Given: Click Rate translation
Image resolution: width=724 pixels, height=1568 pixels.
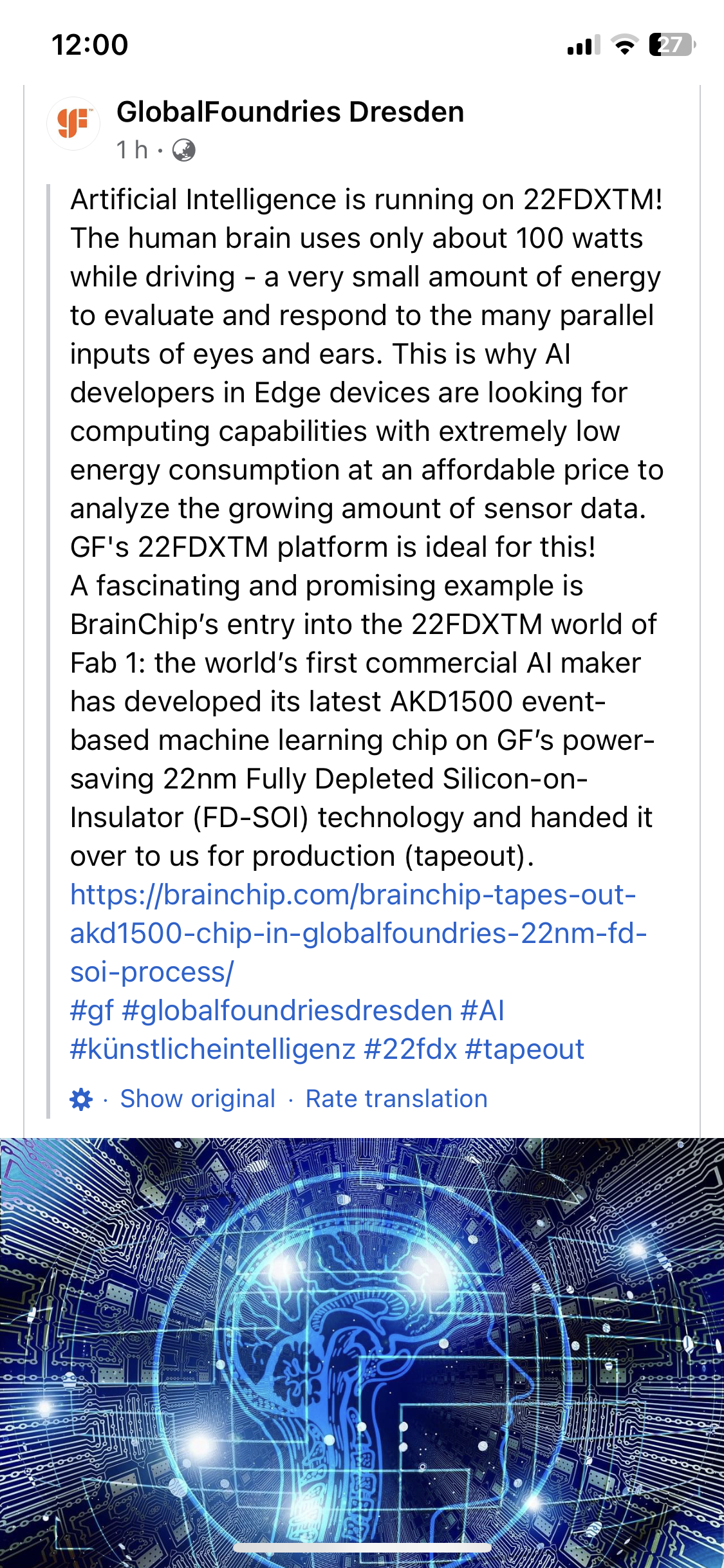Looking at the screenshot, I should (x=396, y=1099).
